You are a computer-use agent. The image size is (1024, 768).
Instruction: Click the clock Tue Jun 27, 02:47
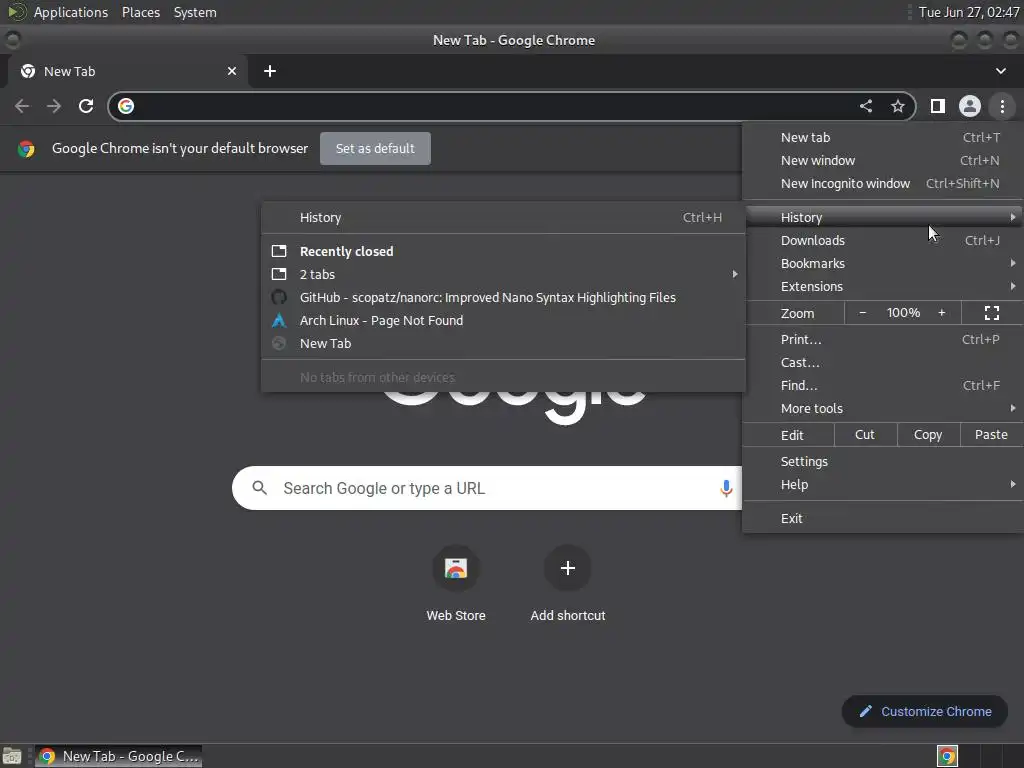968,12
